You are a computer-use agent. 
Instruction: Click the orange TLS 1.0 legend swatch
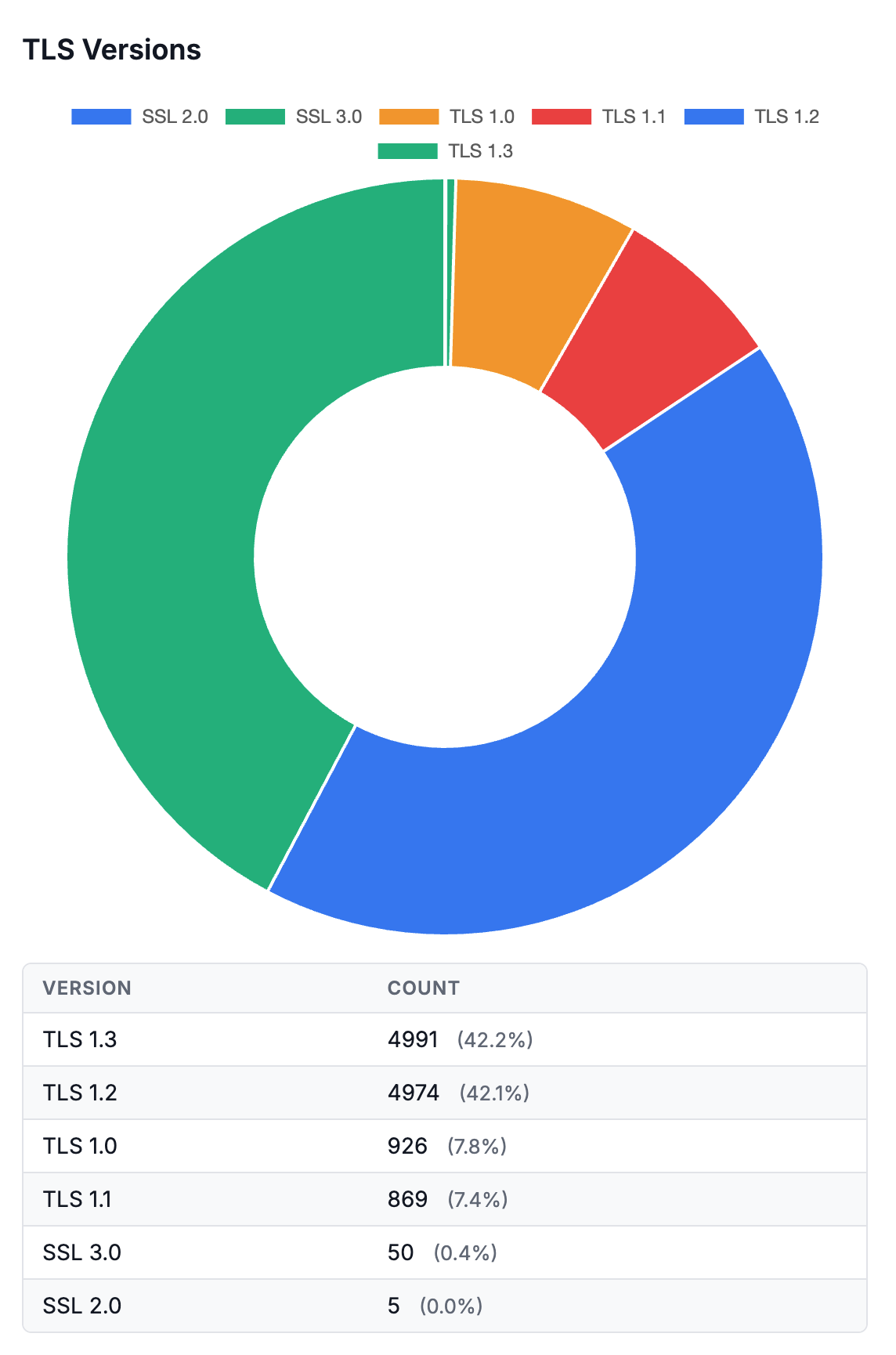pyautogui.click(x=408, y=117)
